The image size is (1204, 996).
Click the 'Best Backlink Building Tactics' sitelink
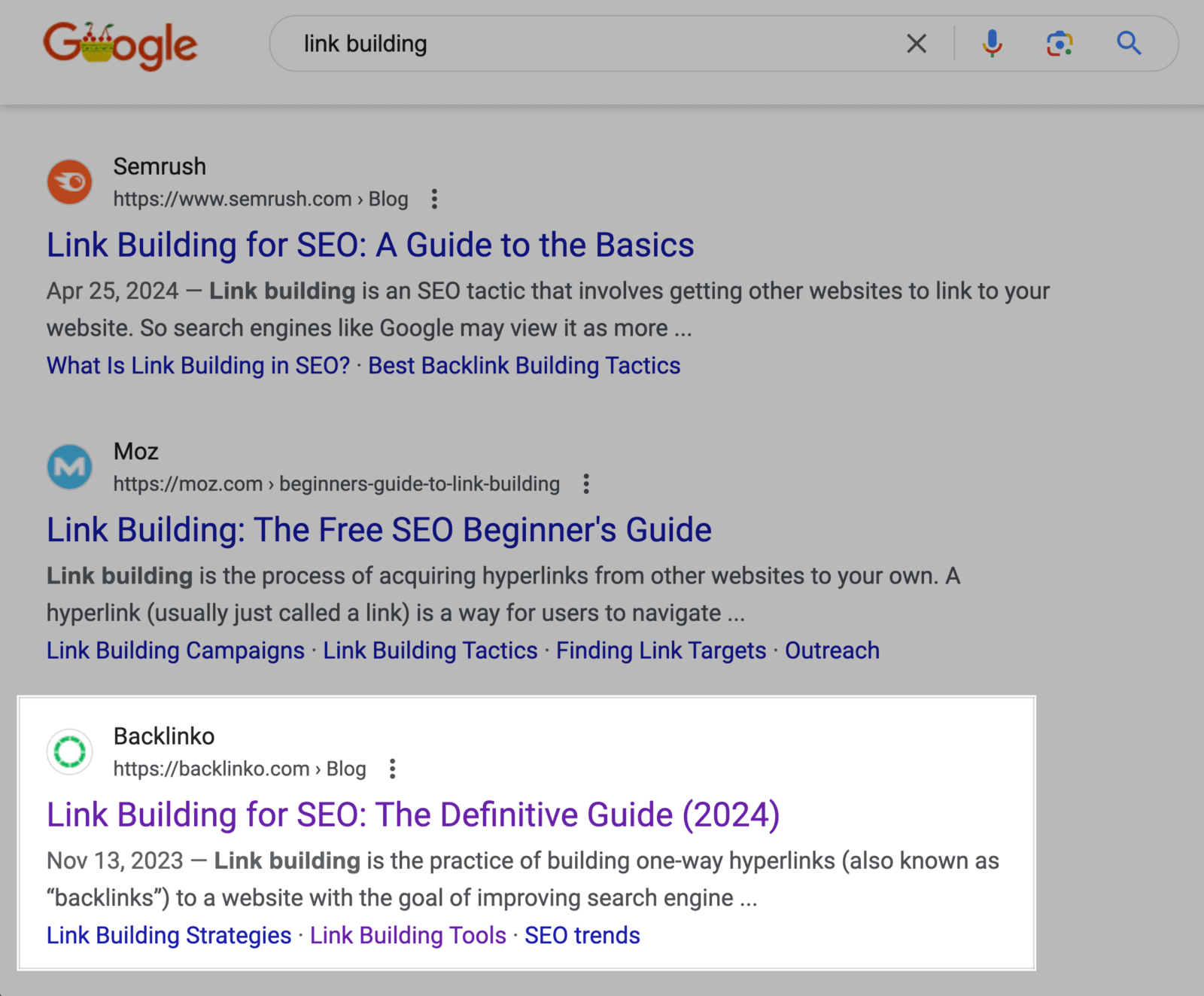[524, 365]
